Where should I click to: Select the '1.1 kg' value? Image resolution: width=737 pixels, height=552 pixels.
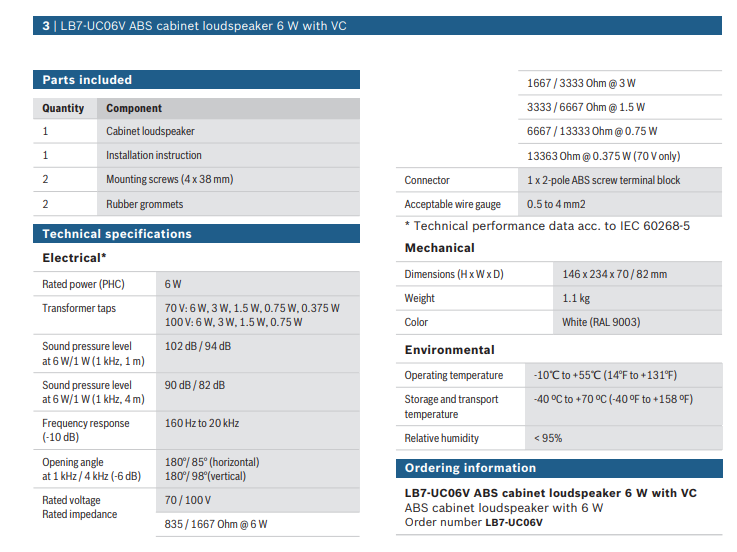(x=576, y=298)
